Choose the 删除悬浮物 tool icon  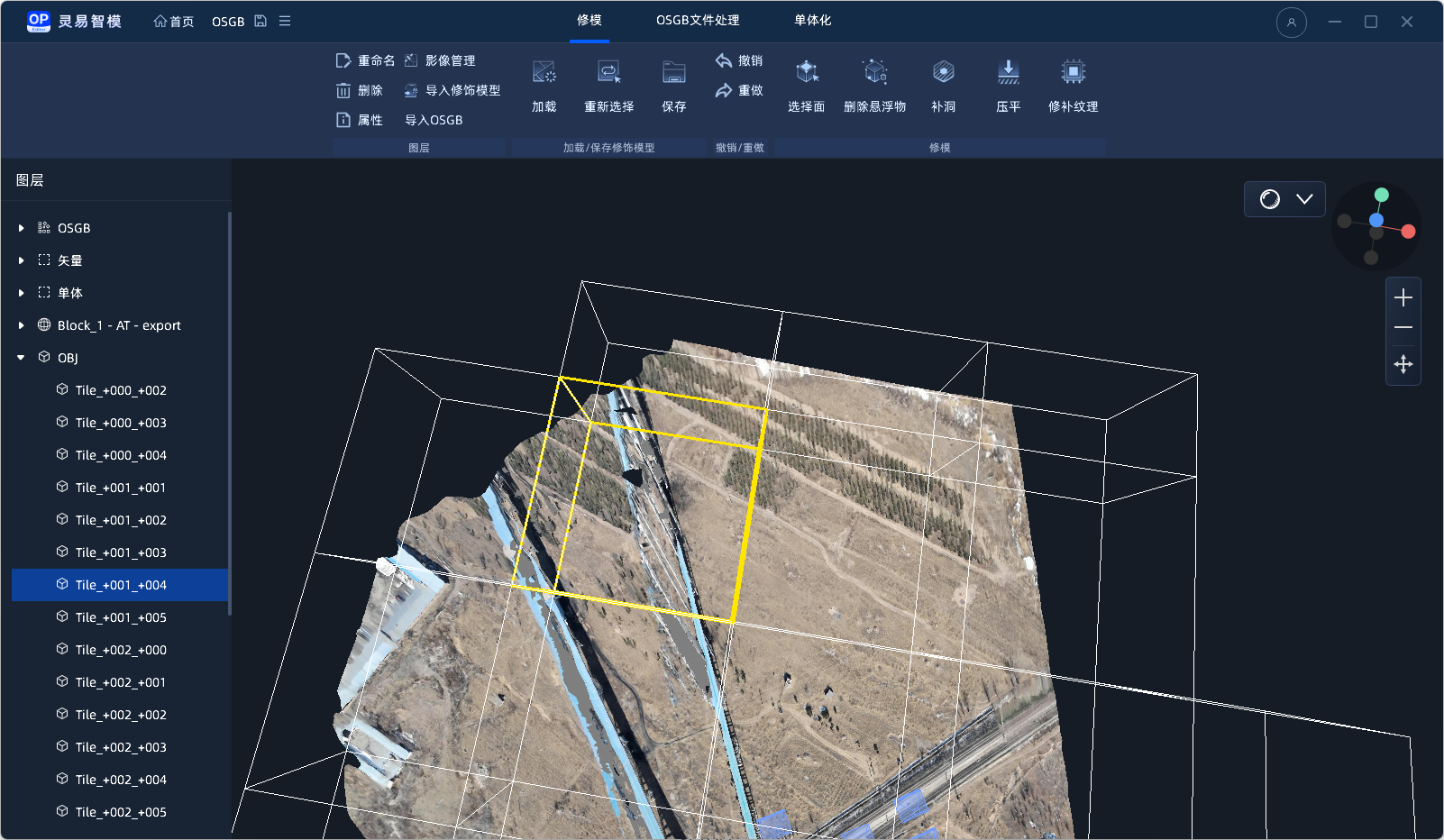(874, 73)
